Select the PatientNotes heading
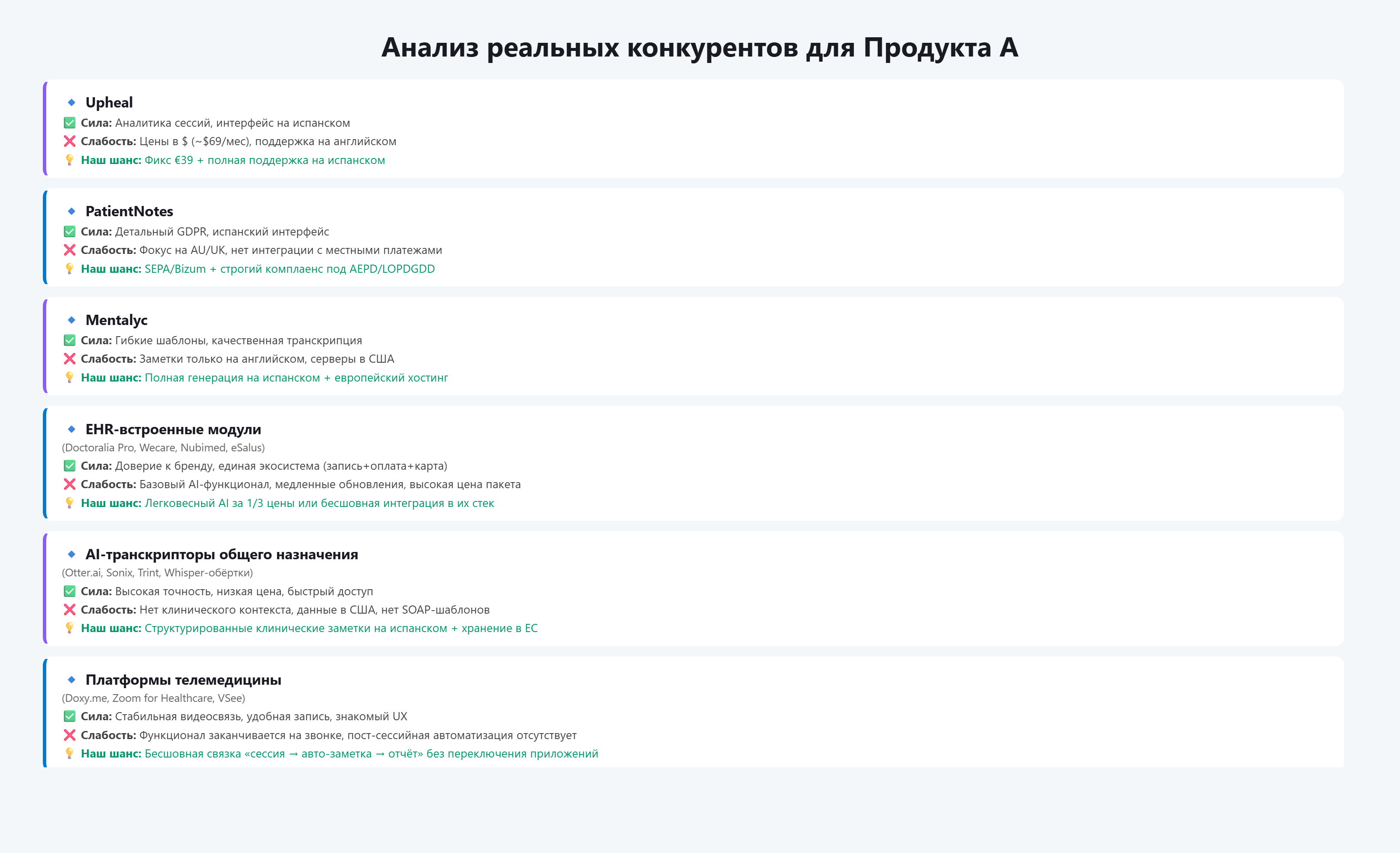Screen dimensions: 1400x853 (129, 211)
